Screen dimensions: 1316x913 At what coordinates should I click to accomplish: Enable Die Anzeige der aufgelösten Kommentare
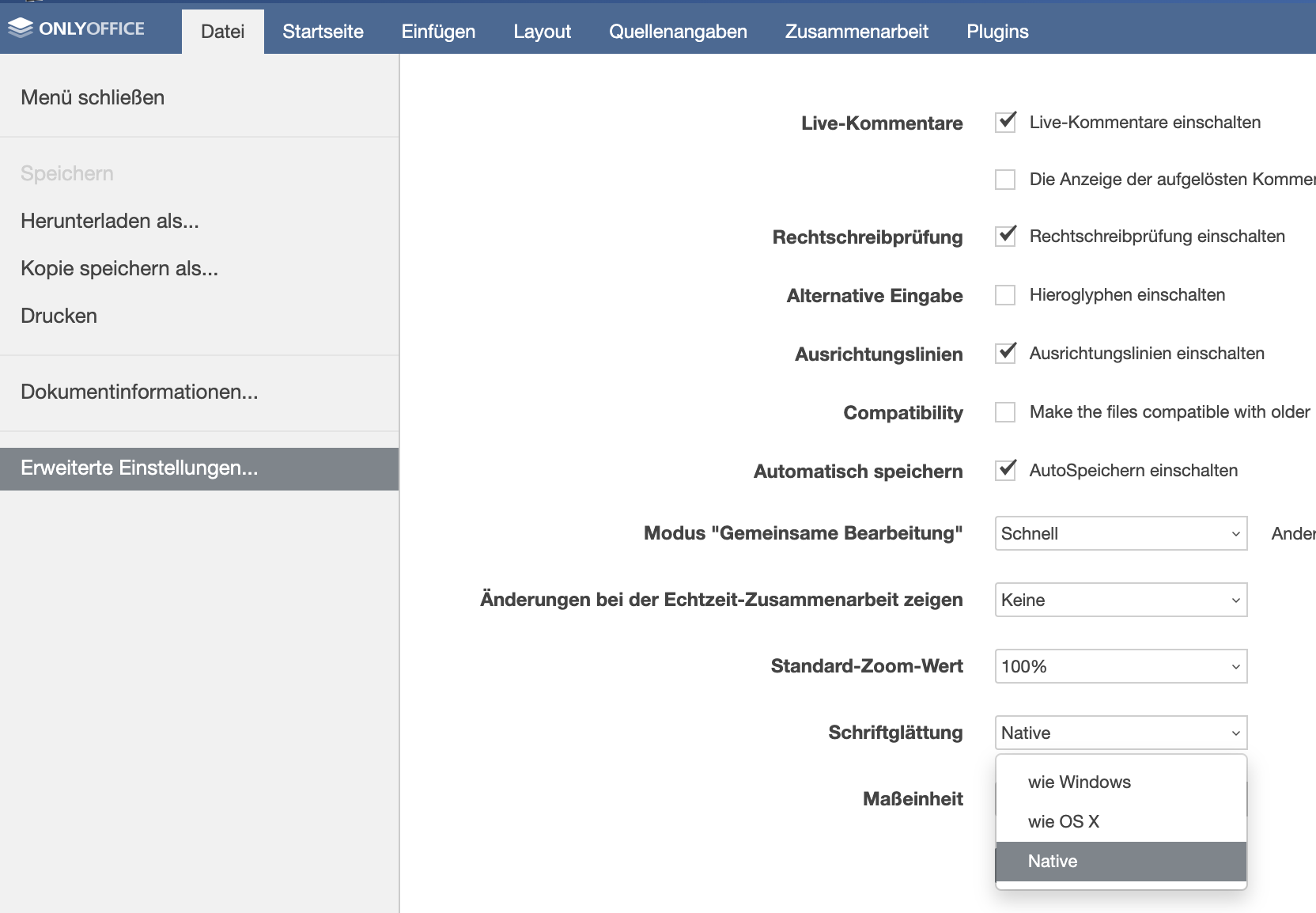point(1004,180)
